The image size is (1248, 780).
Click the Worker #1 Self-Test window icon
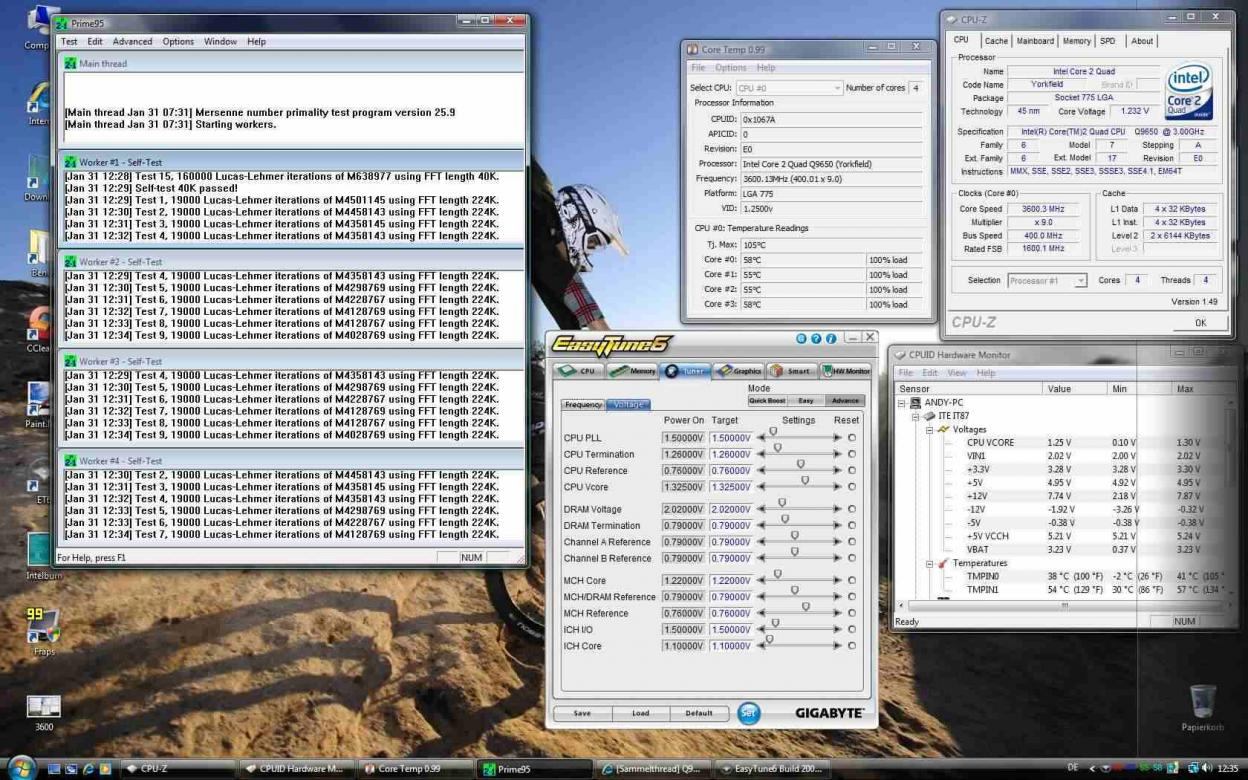coord(70,162)
